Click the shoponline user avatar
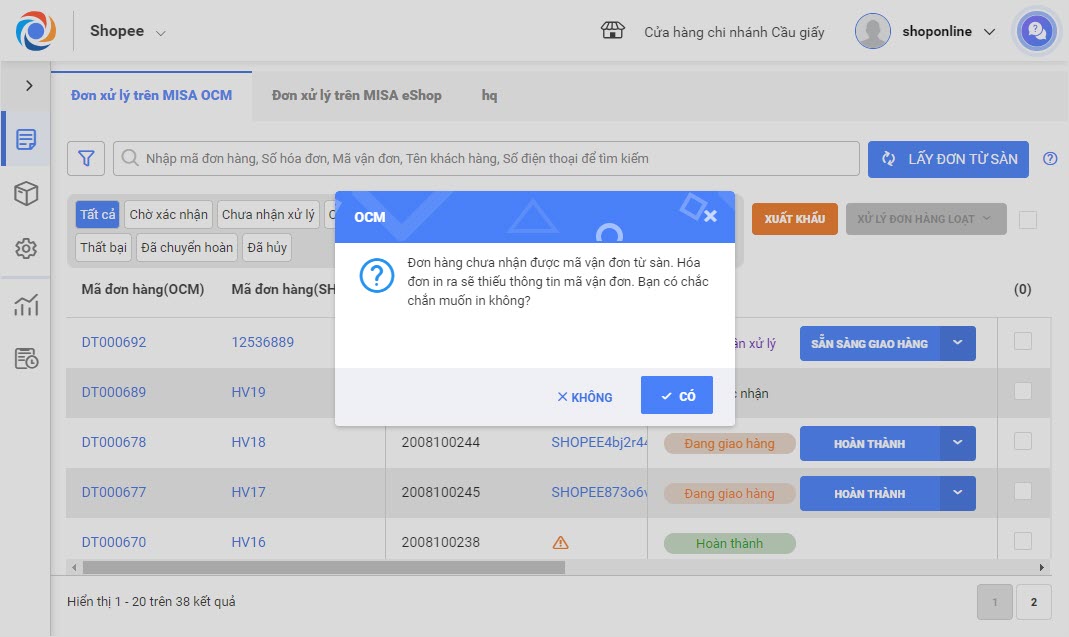This screenshot has width=1069, height=637. coord(873,31)
